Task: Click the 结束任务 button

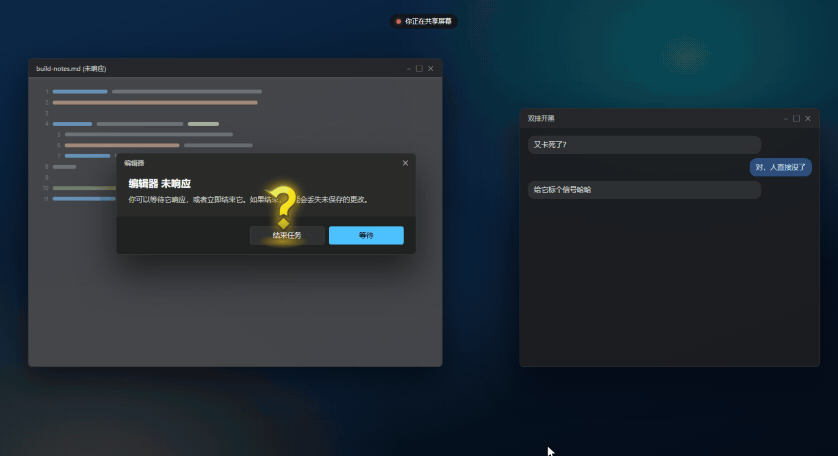Action: pos(287,235)
